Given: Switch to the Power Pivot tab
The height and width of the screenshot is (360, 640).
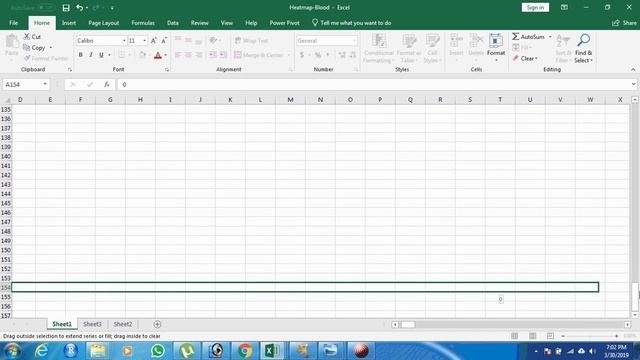Looking at the screenshot, I should 284,23.
